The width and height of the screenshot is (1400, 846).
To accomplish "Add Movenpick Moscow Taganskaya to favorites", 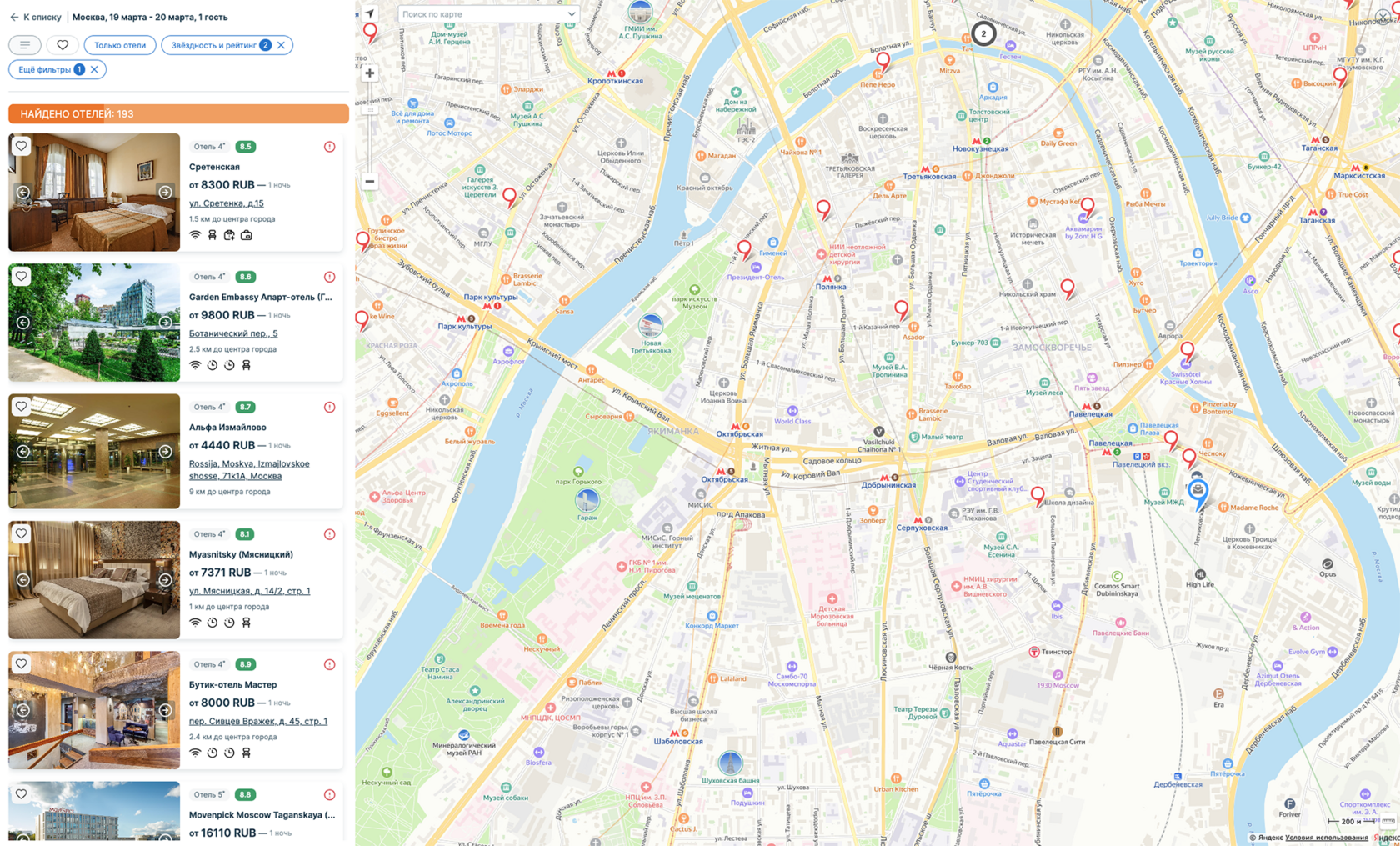I will click(x=22, y=794).
